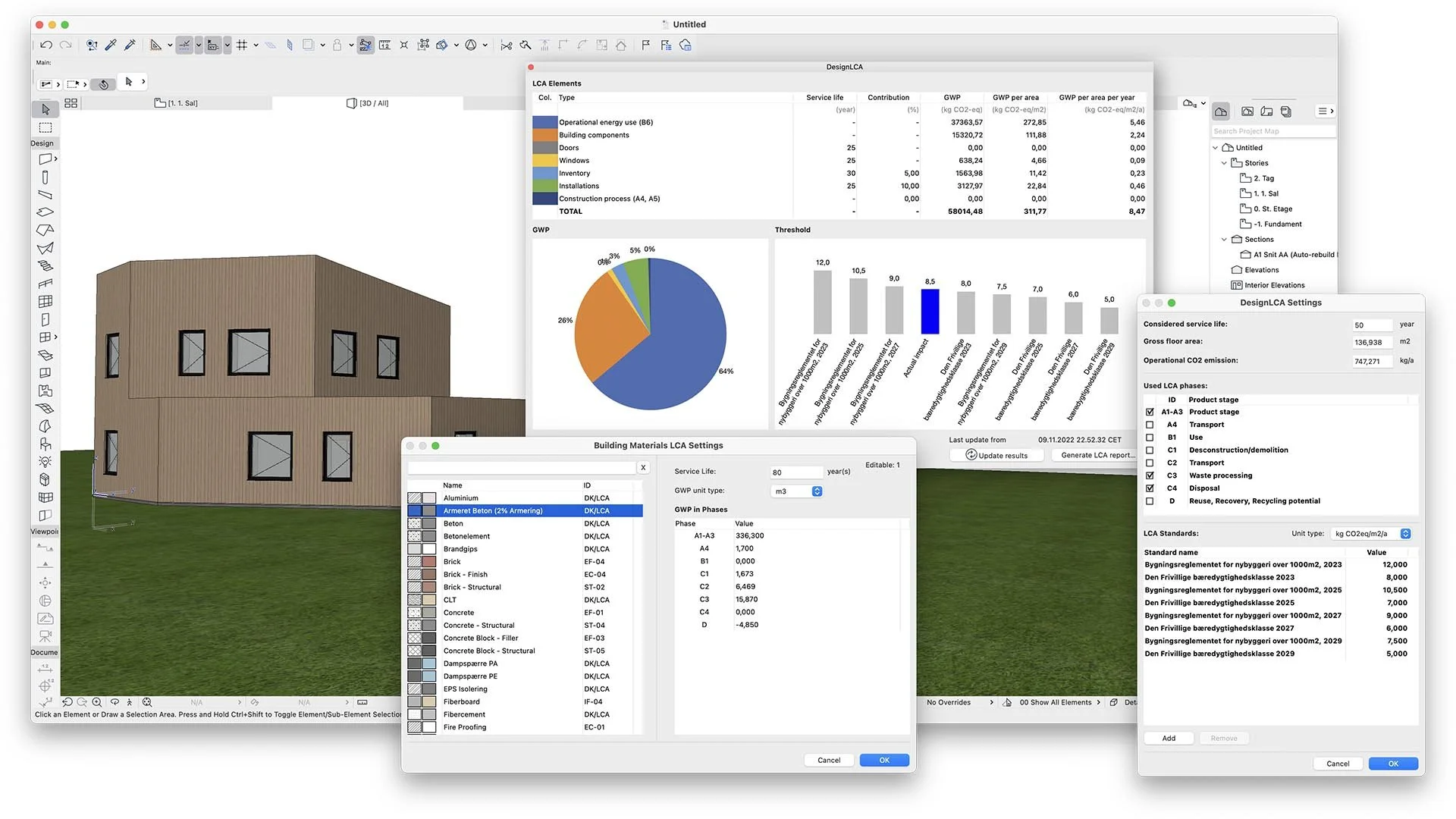1456x819 pixels.
Task: Select the eyedropper pick-up parameters tool
Action: click(111, 45)
